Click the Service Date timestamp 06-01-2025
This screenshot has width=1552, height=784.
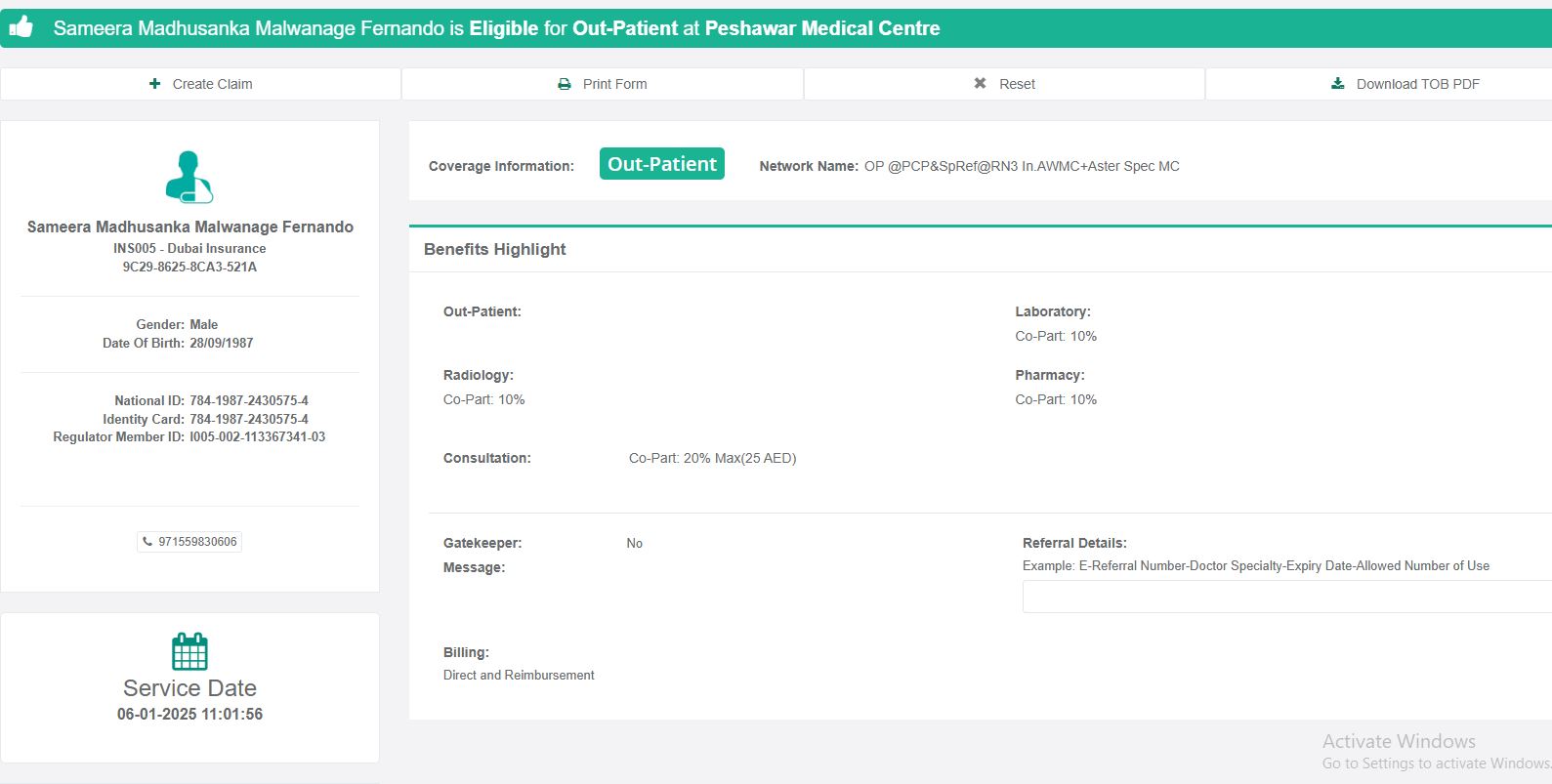(x=189, y=714)
